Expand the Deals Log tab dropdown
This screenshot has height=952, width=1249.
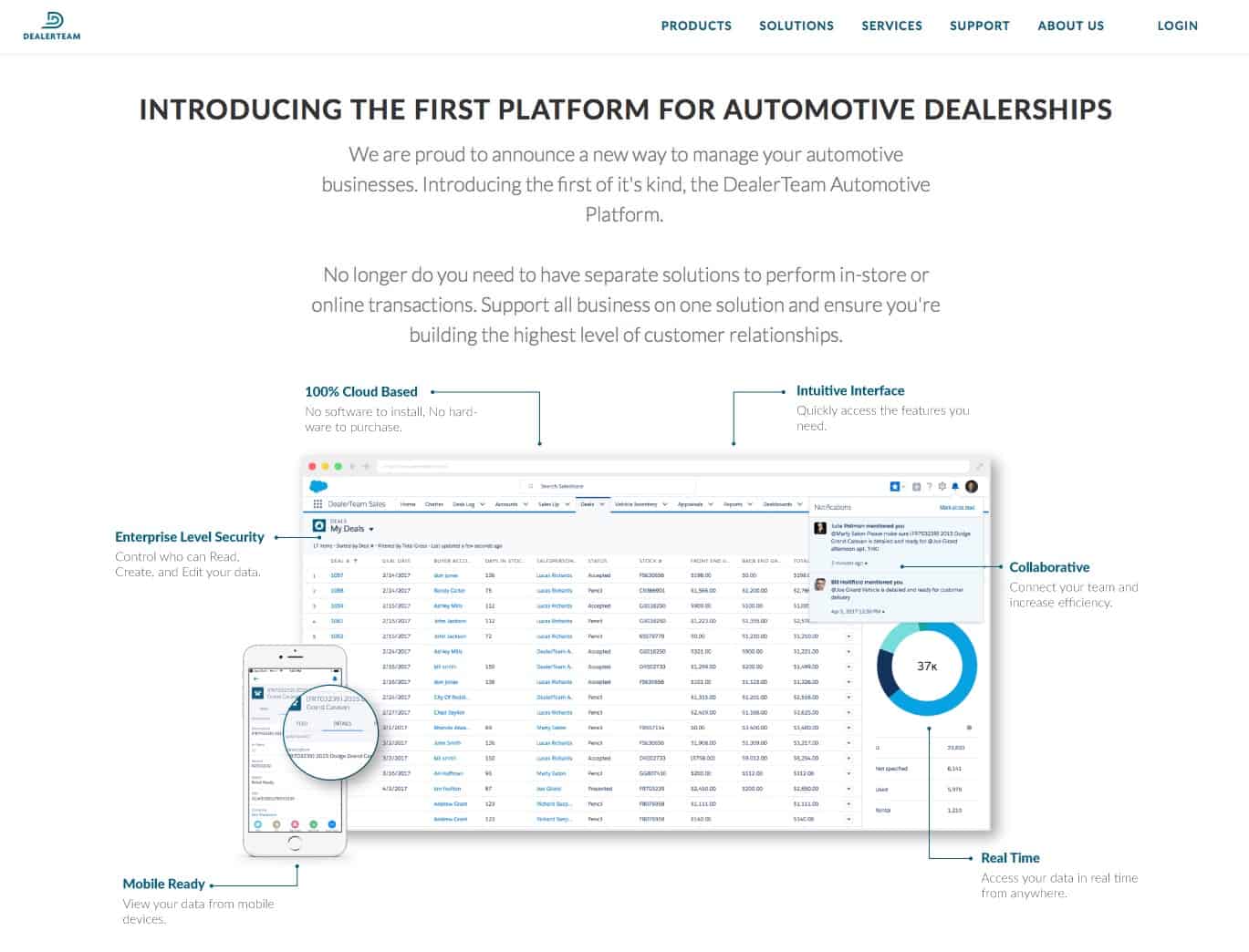[x=482, y=504]
